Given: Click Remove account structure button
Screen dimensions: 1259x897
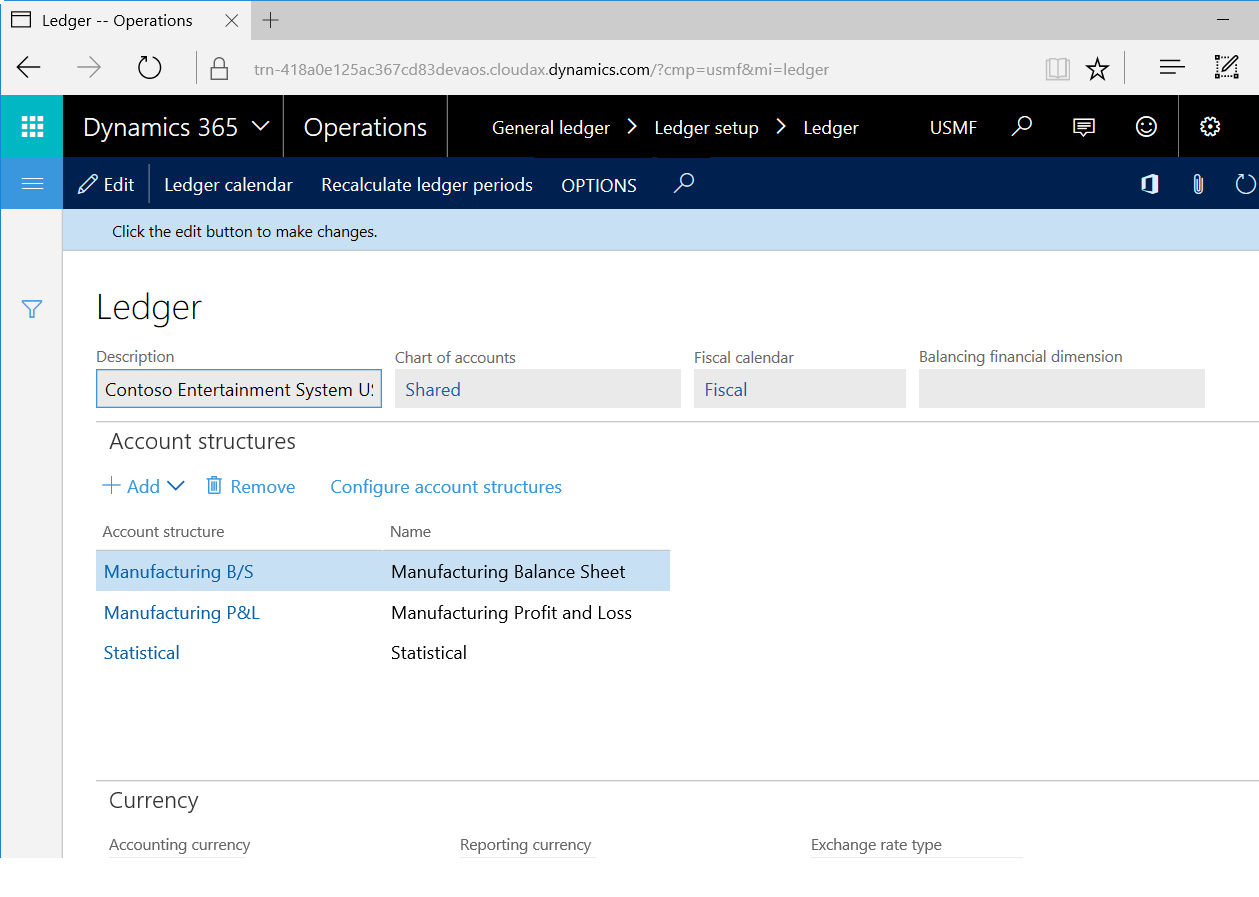Looking at the screenshot, I should [x=251, y=486].
